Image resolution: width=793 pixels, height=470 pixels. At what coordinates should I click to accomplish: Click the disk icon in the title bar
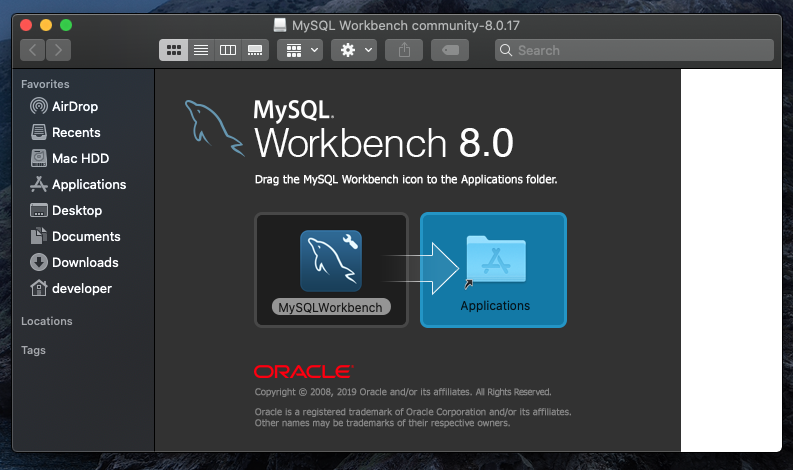pyautogui.click(x=280, y=25)
